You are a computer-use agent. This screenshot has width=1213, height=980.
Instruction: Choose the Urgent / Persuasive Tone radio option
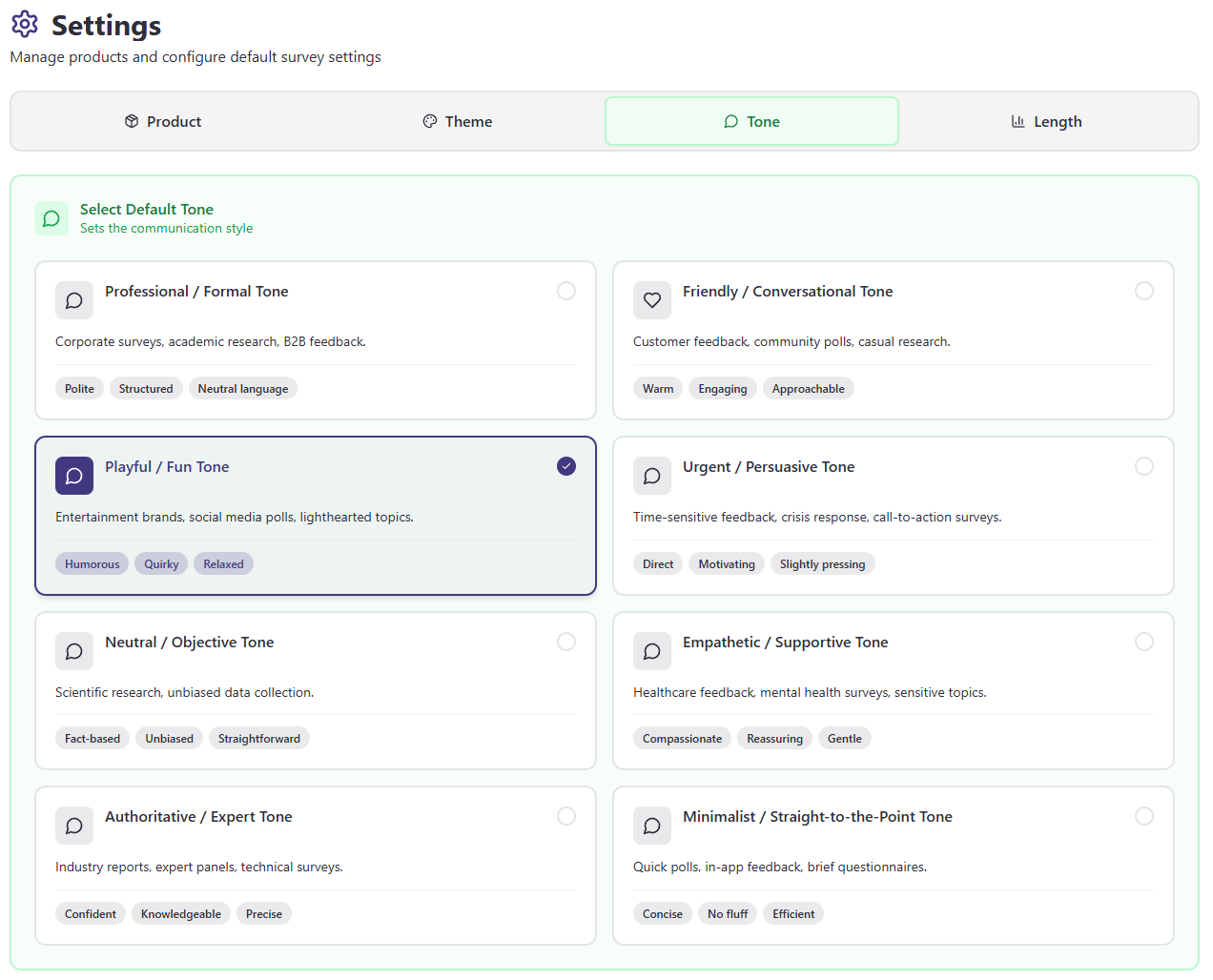pos(1144,466)
